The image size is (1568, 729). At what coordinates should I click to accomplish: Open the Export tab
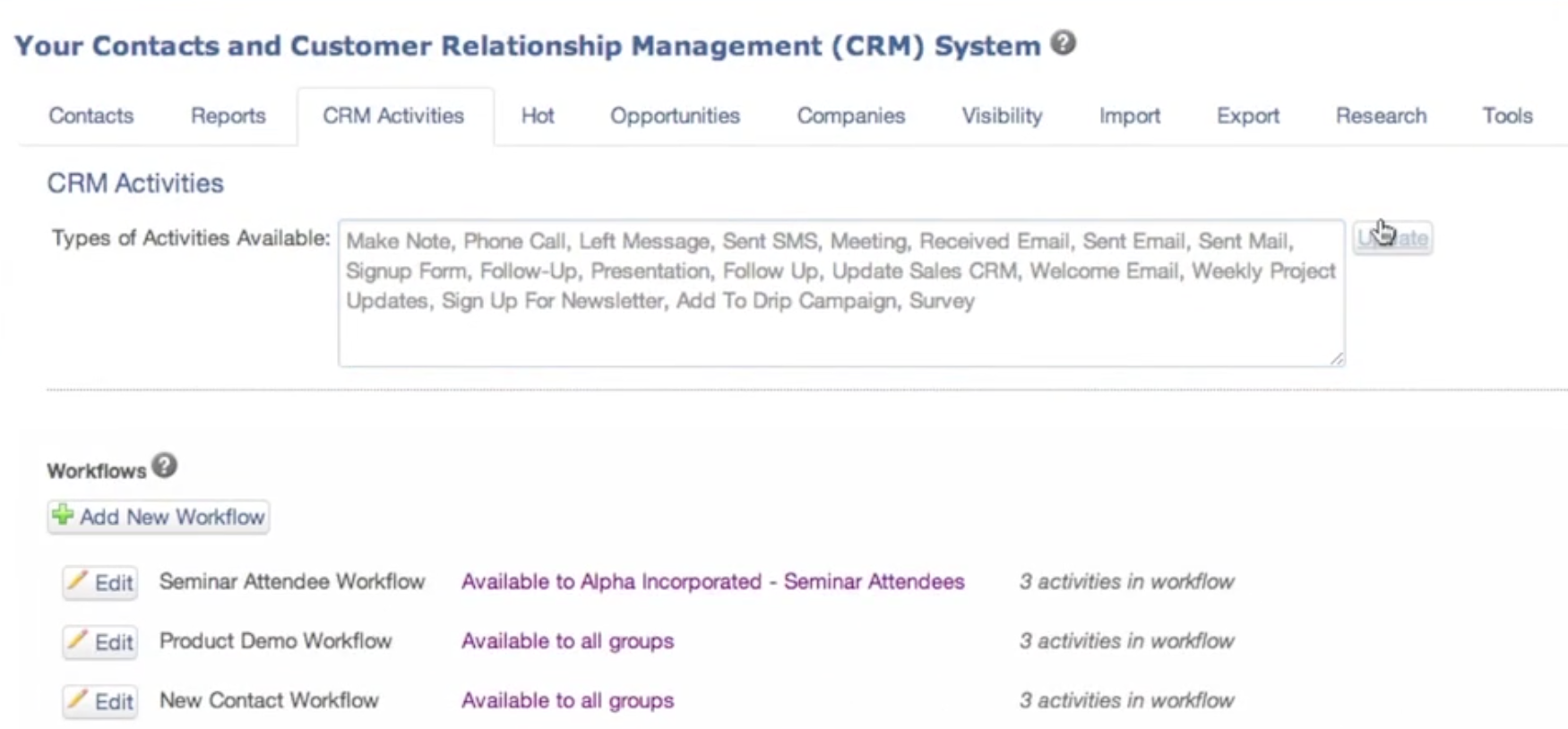coord(1247,116)
